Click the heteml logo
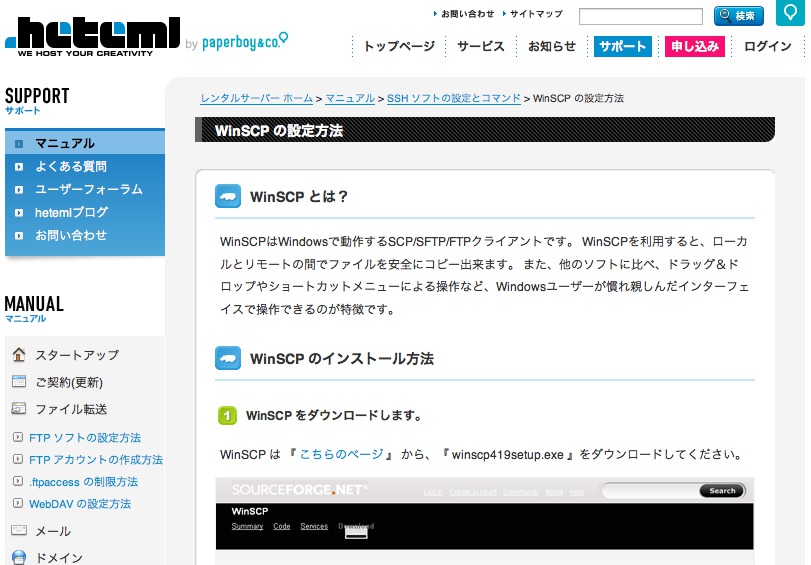This screenshot has height=565, width=811. click(93, 37)
